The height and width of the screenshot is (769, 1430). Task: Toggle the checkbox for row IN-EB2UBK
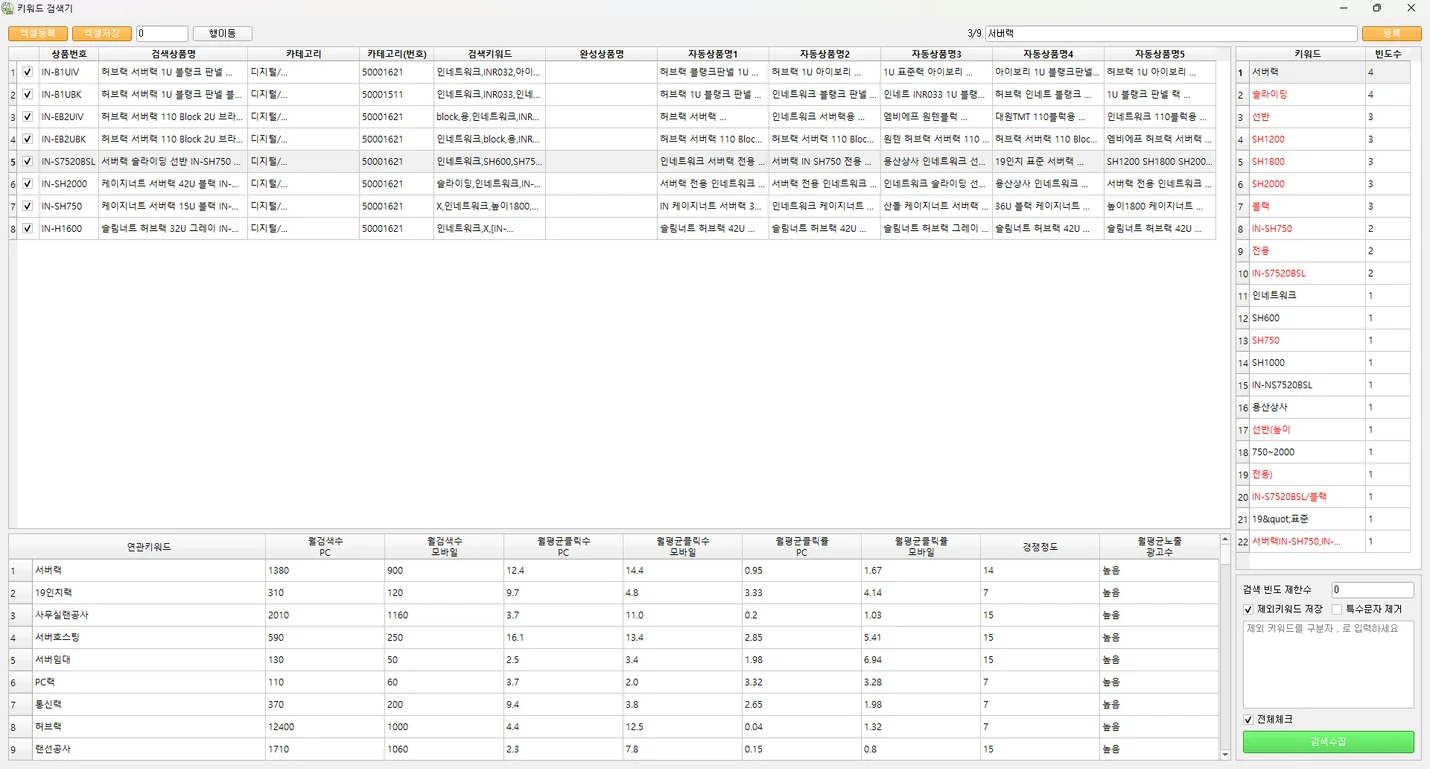pyautogui.click(x=28, y=139)
